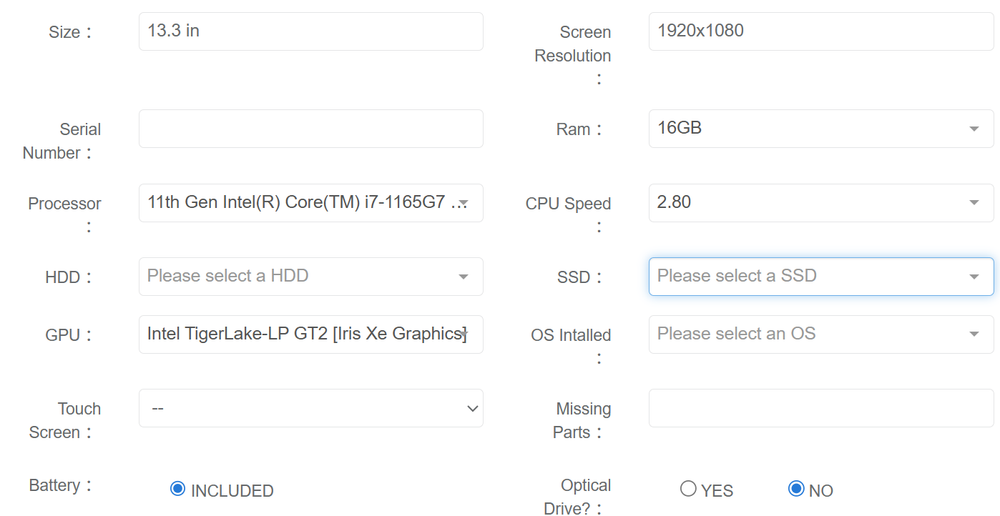Click the Touch Screen chevron icon
Screen dimensions: 1000x516
click(473, 408)
